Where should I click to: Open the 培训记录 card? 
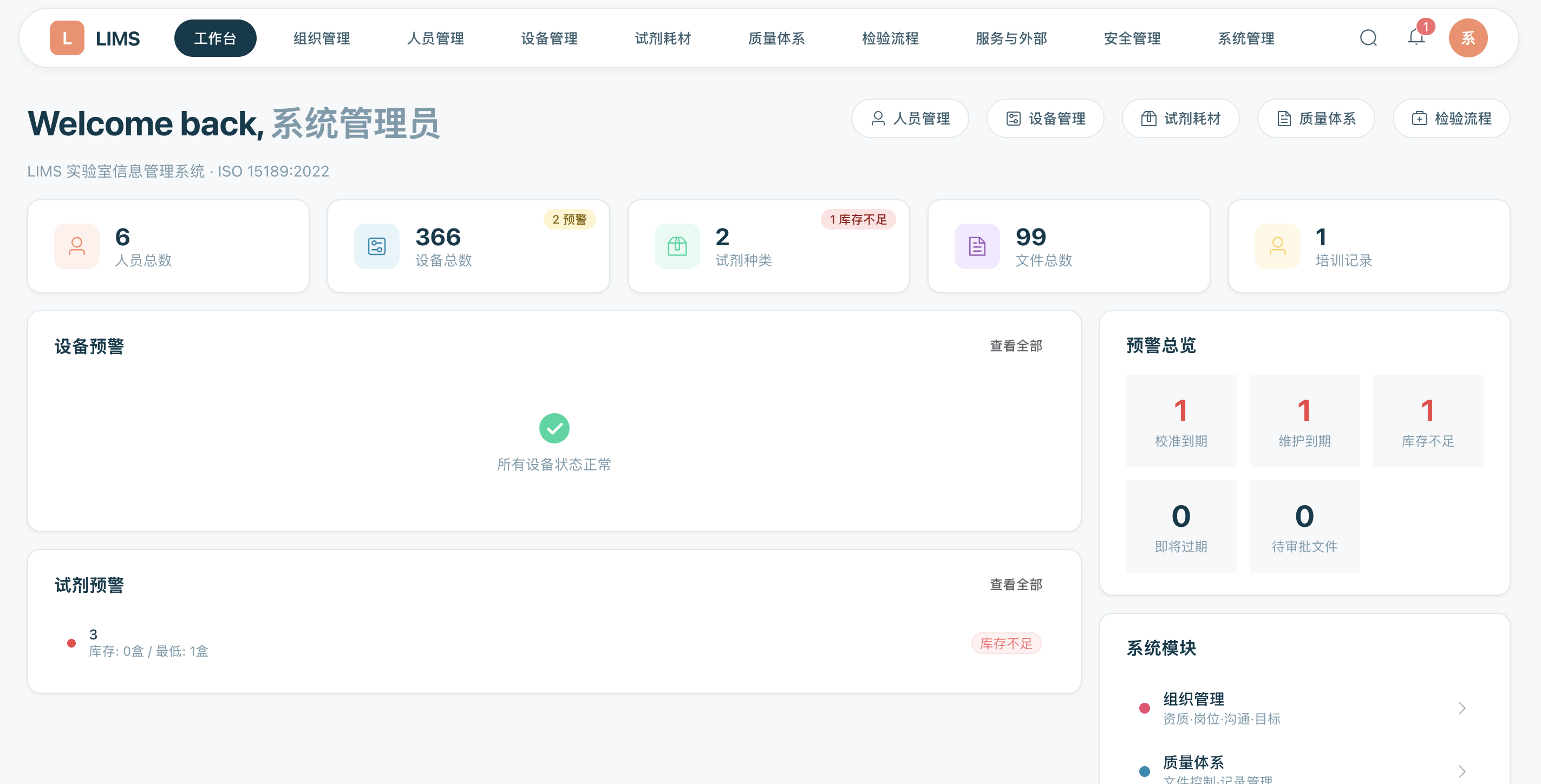(1369, 246)
